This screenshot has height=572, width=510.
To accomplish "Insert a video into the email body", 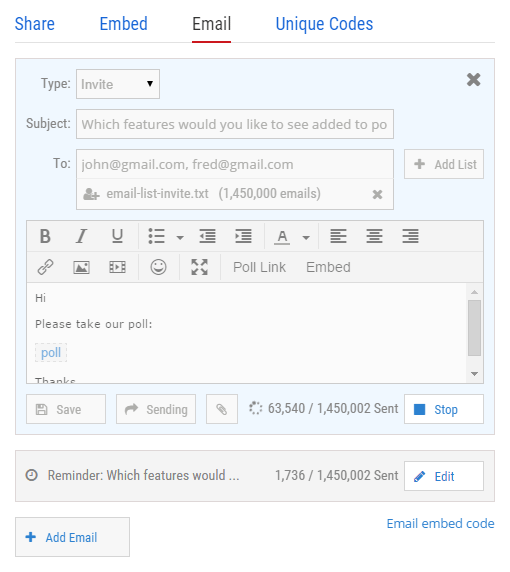I will tap(117, 267).
